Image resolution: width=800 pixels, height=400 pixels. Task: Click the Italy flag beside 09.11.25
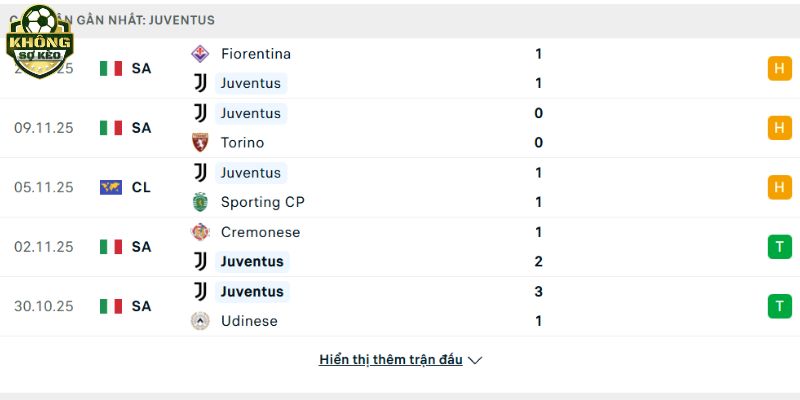(111, 128)
